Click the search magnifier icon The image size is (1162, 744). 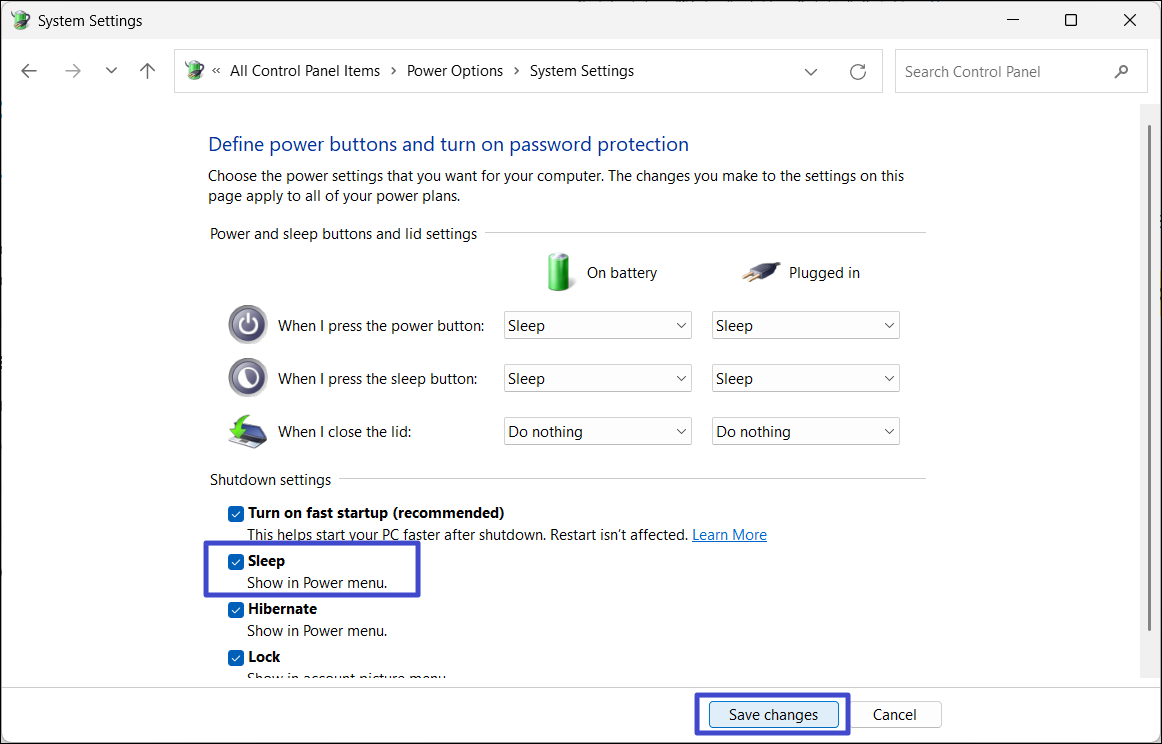(1121, 71)
